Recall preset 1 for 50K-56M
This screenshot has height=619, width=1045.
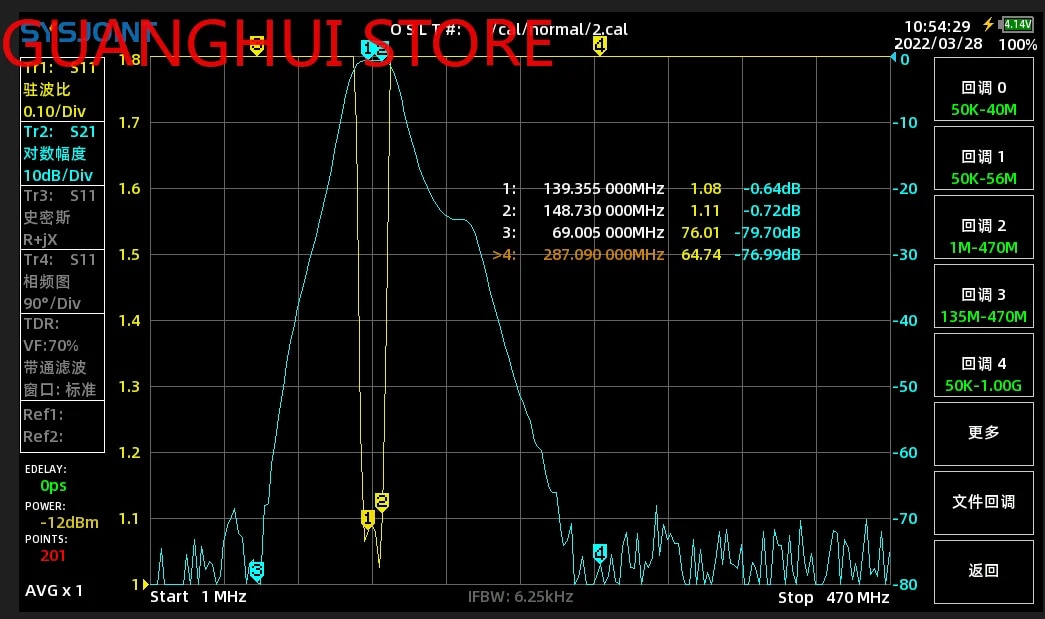pos(984,167)
